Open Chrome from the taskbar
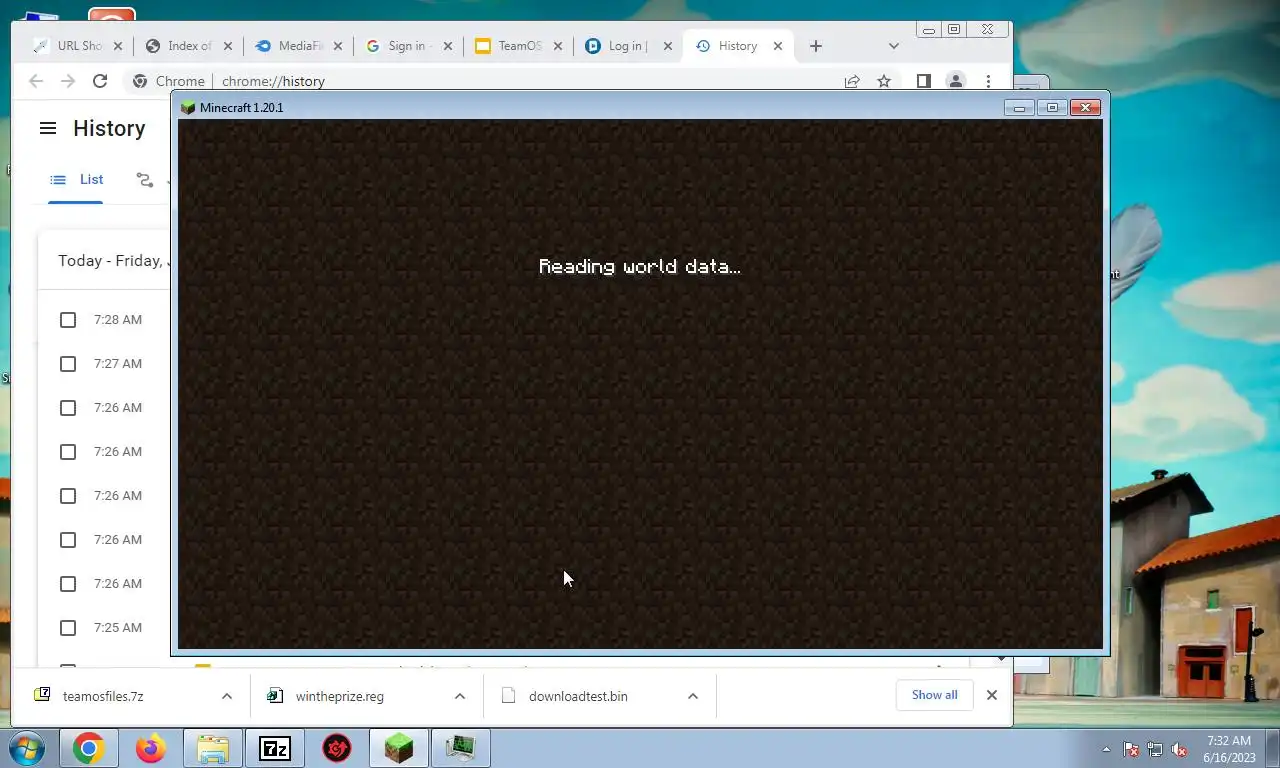This screenshot has width=1280, height=768. point(88,748)
